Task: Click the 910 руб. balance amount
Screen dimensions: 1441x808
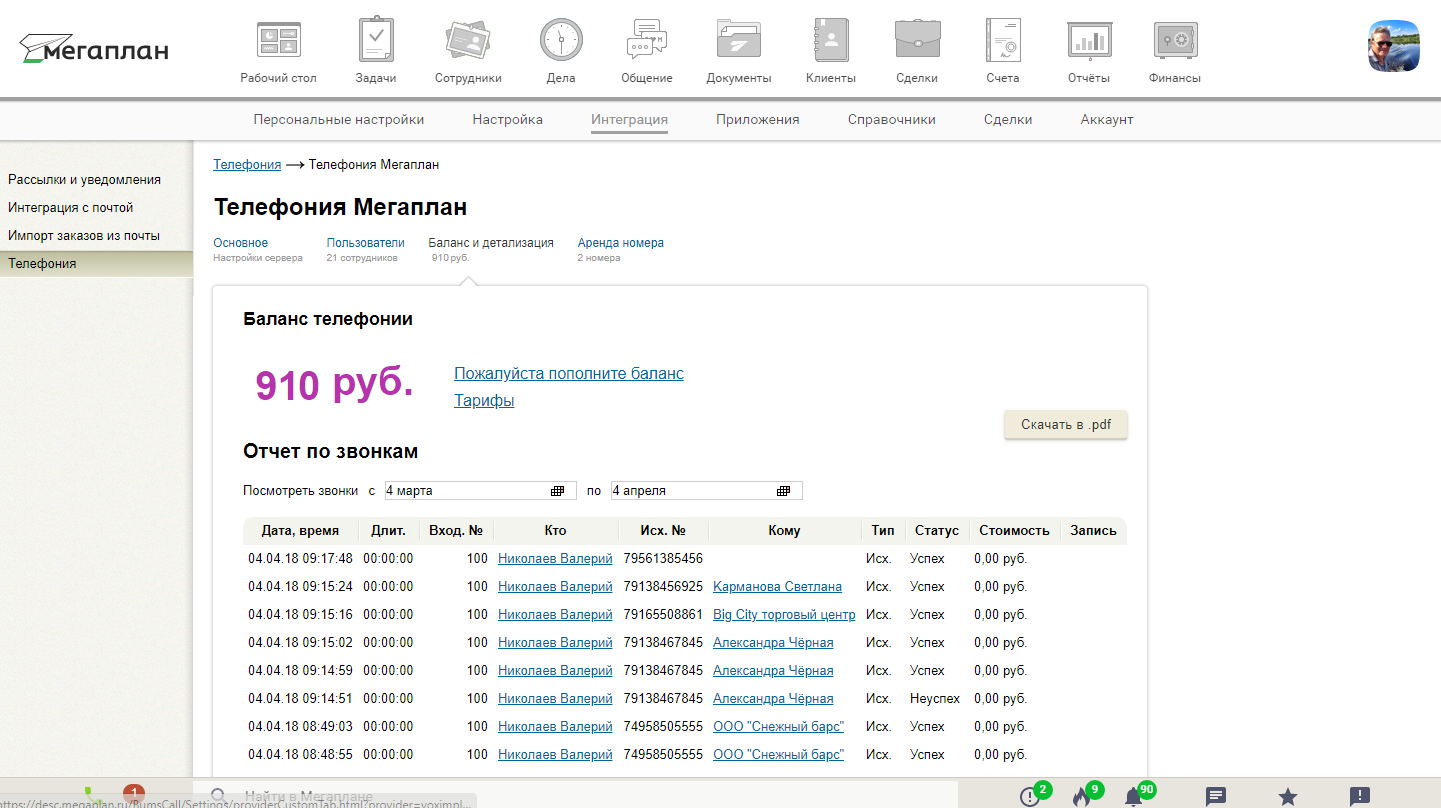Action: coord(334,385)
